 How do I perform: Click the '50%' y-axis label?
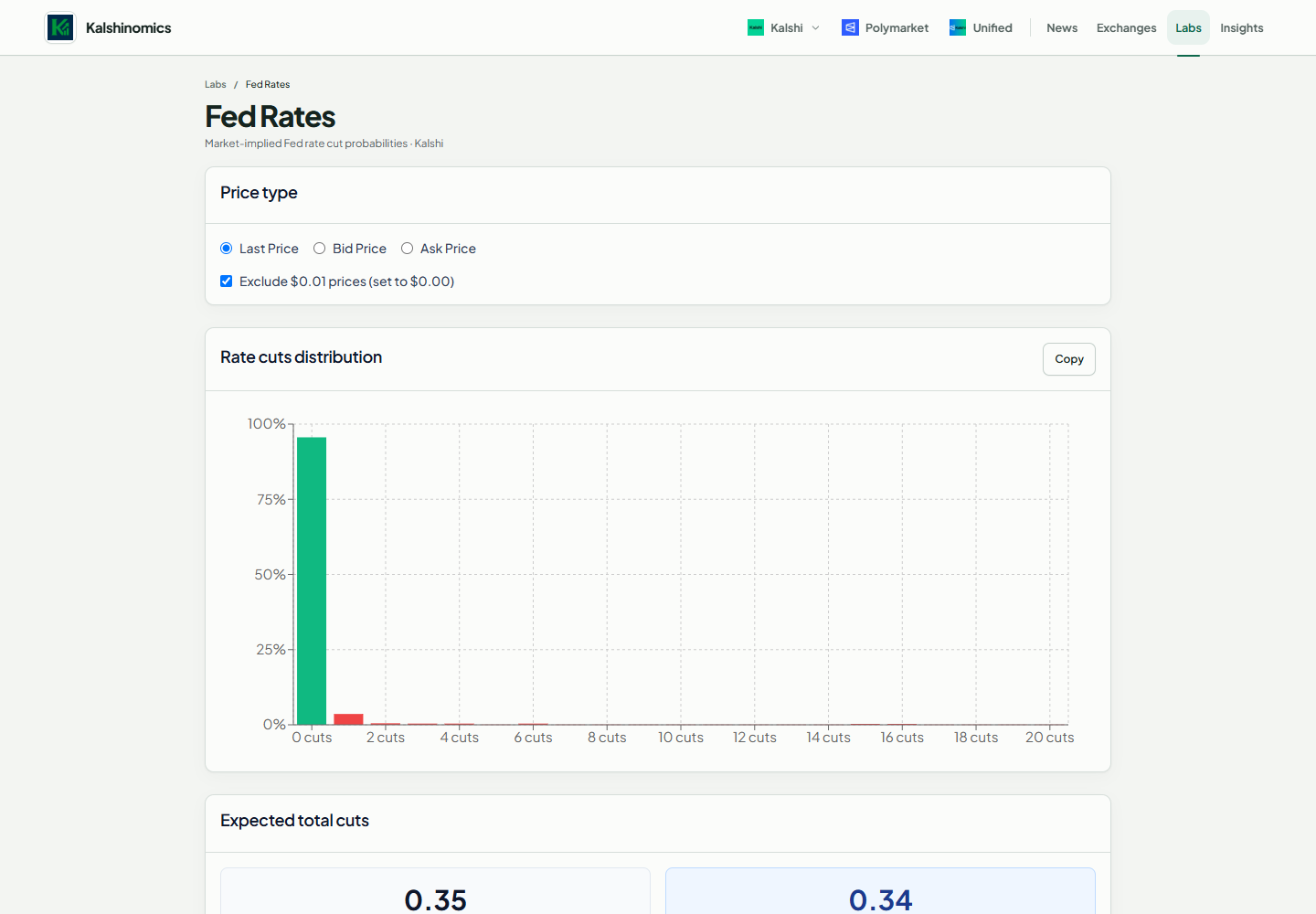pos(270,574)
